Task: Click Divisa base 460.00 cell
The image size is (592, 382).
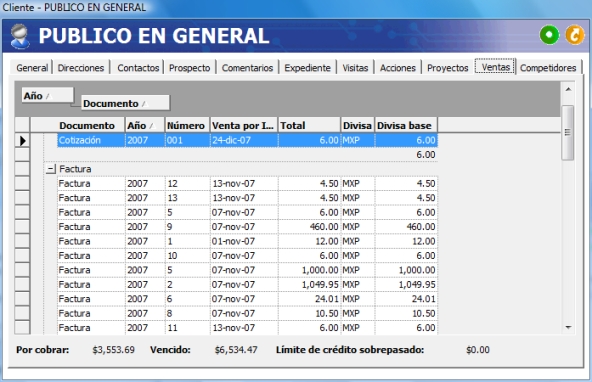Action: (x=406, y=227)
